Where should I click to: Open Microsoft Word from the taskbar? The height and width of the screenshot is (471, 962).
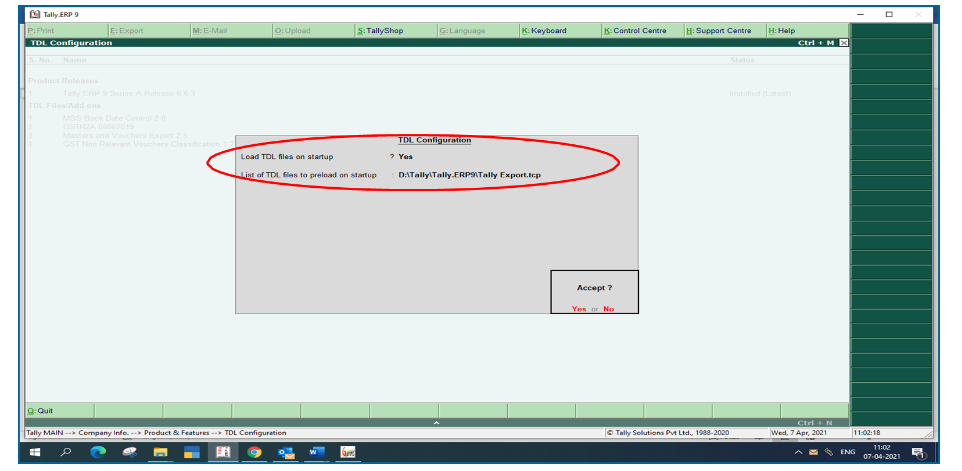pyautogui.click(x=317, y=453)
